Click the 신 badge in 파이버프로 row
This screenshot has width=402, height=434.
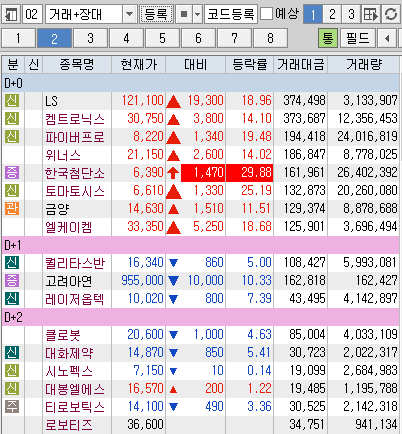tap(12, 137)
